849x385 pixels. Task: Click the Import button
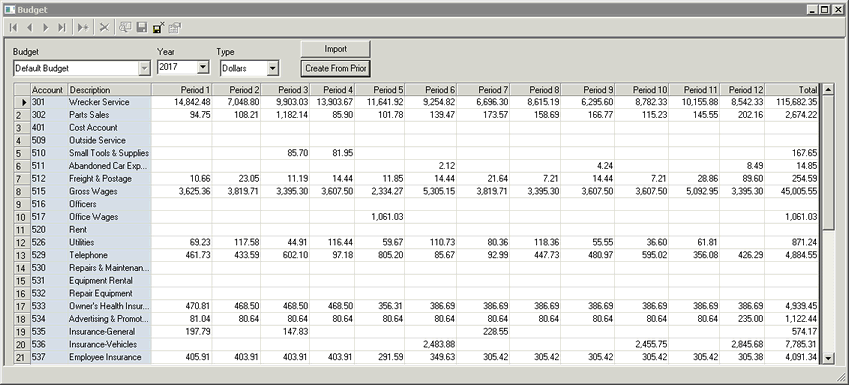pyautogui.click(x=336, y=49)
